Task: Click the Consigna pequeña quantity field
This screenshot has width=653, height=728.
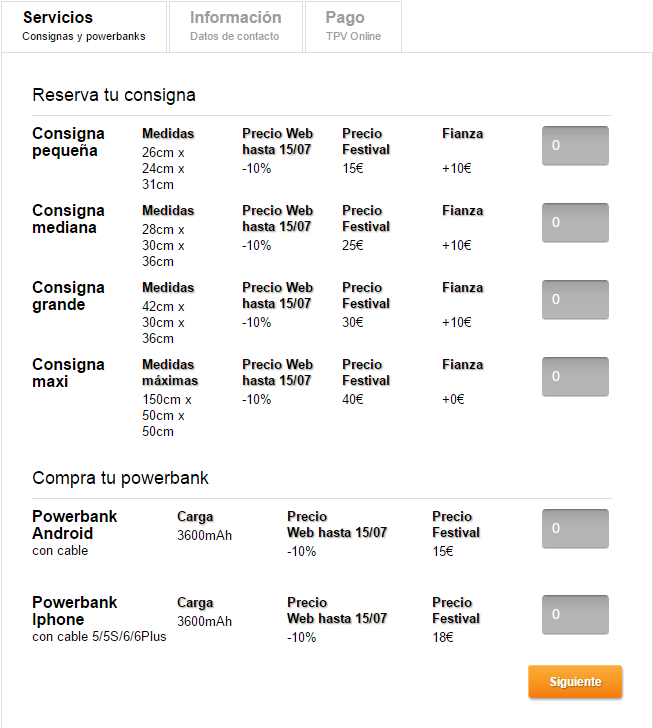Action: [575, 145]
